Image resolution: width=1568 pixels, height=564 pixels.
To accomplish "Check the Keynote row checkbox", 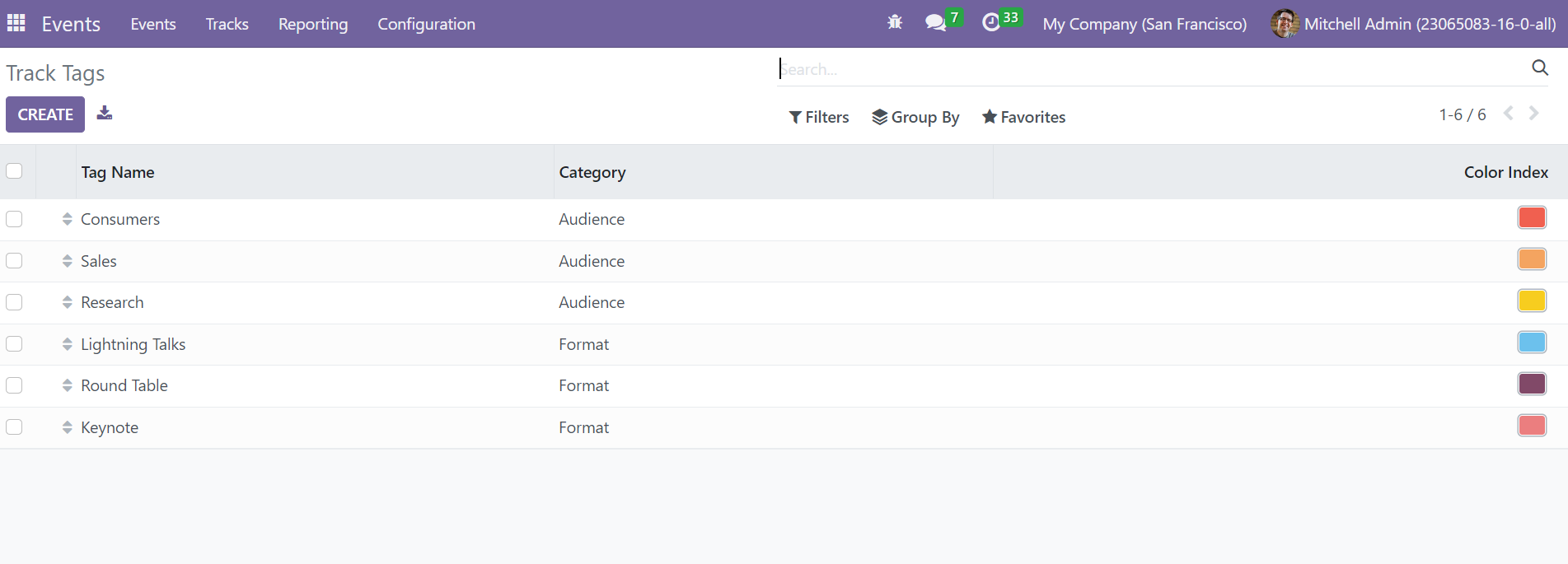I will pyautogui.click(x=14, y=426).
